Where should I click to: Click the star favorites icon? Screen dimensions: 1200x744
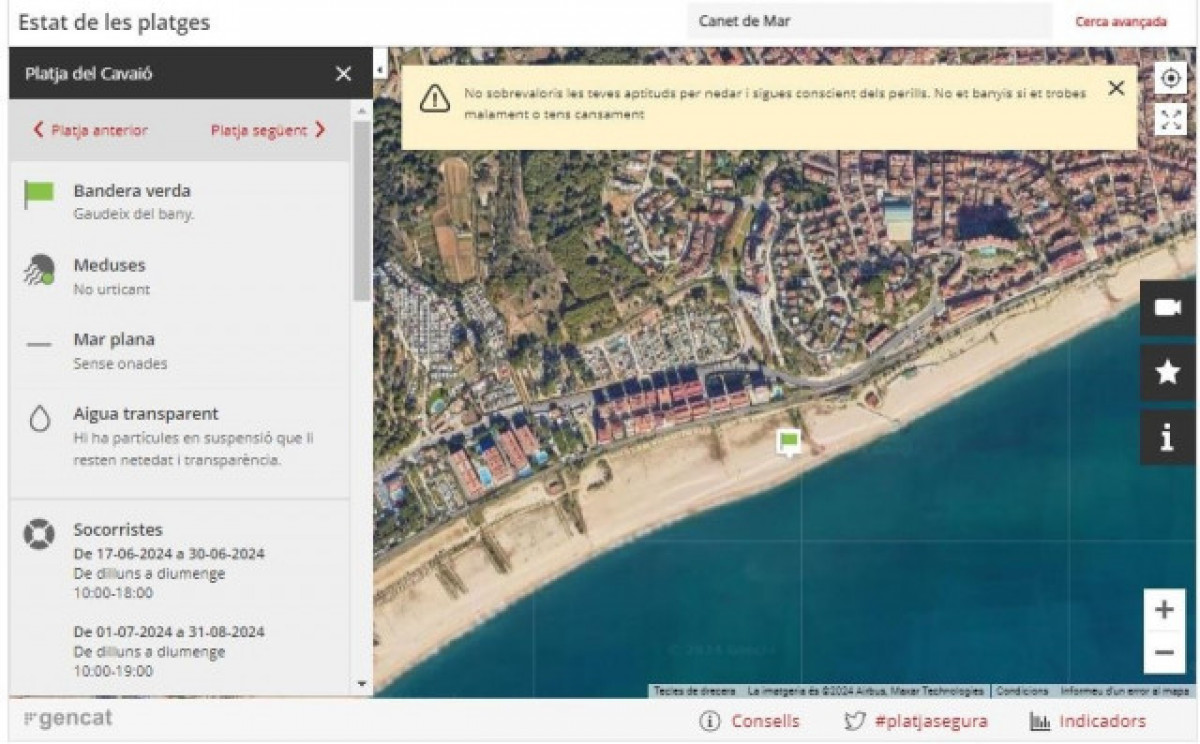coord(1167,373)
